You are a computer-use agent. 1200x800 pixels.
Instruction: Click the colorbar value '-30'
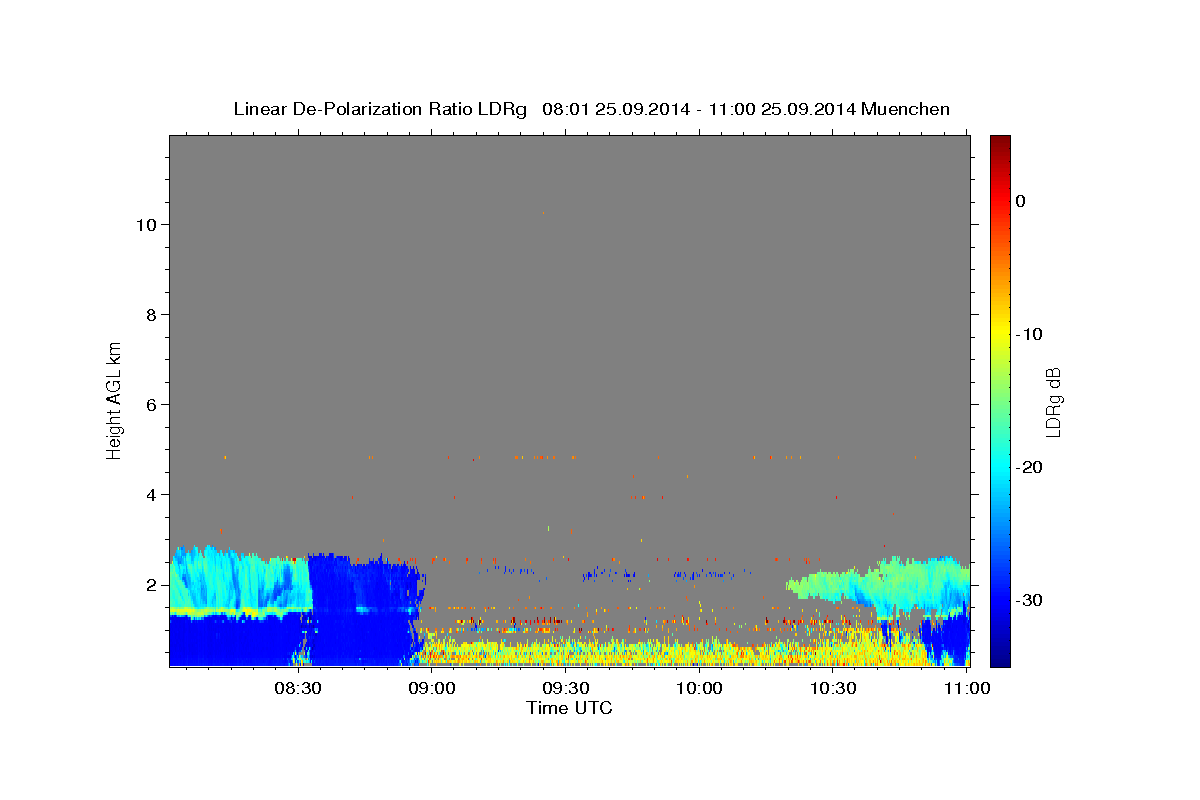(x=1029, y=600)
